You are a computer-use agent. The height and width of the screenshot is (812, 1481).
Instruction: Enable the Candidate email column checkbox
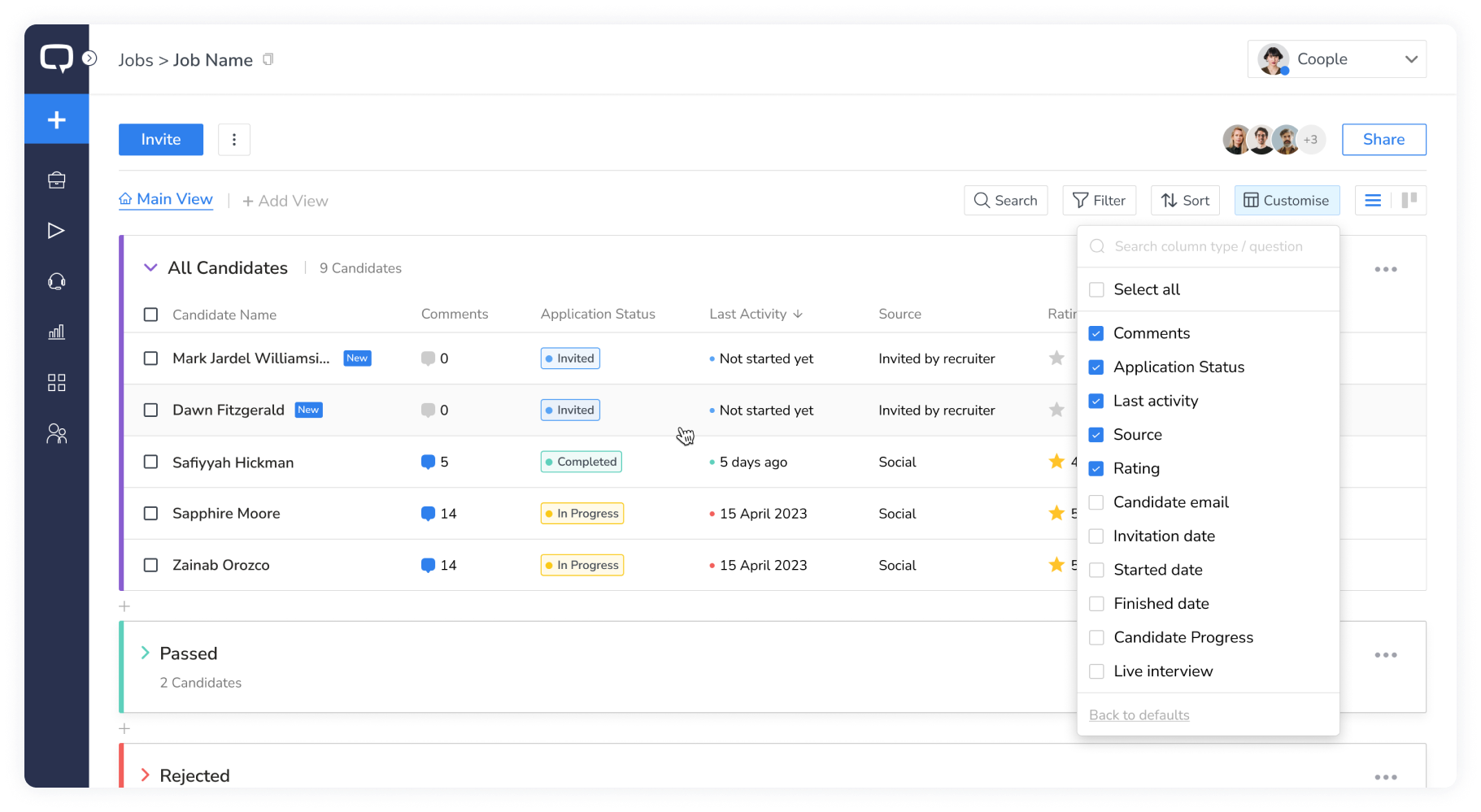[x=1096, y=502]
